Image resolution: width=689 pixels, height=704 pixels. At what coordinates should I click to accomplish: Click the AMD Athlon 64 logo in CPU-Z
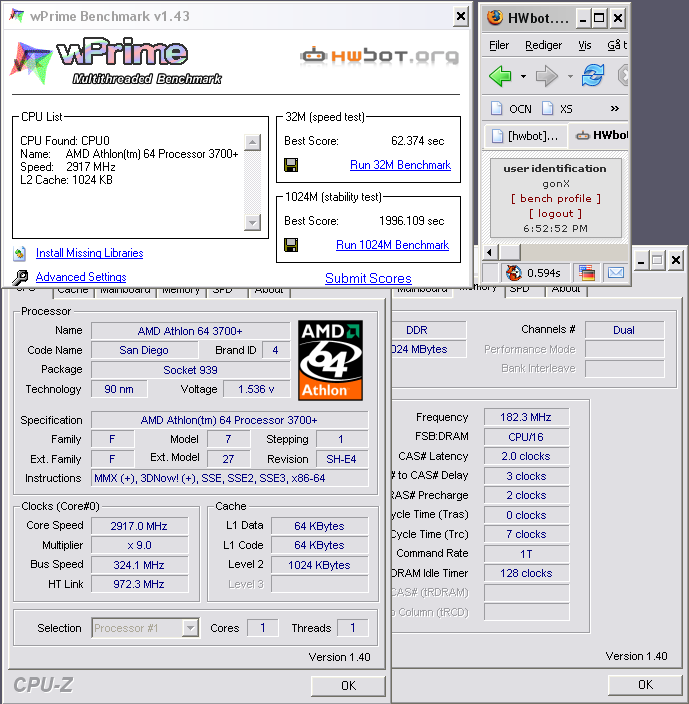[330, 360]
